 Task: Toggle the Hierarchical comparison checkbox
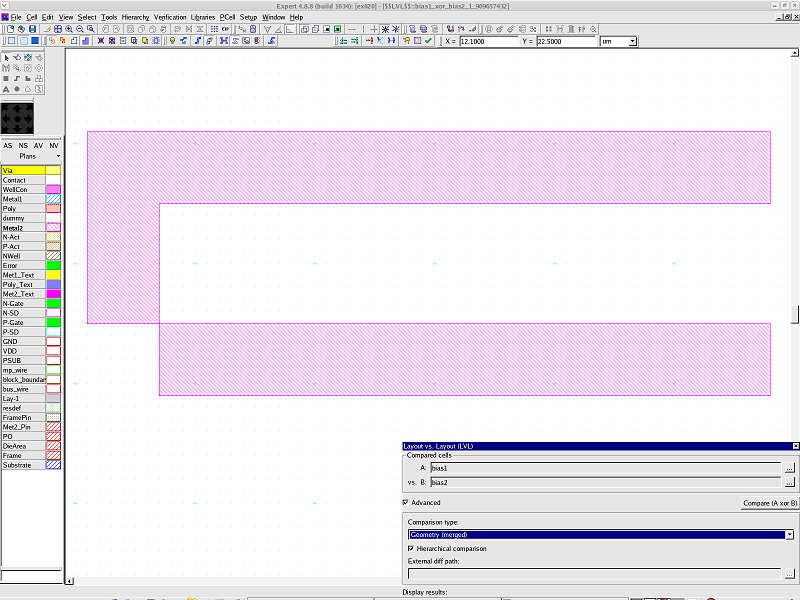click(x=411, y=548)
